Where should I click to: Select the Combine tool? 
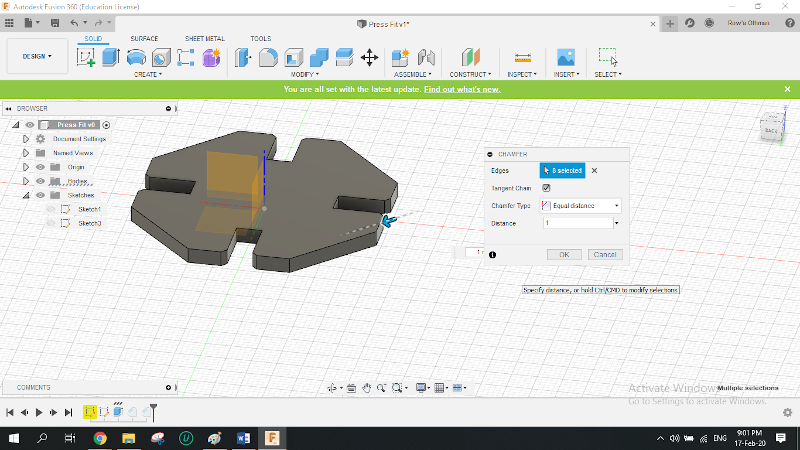[319, 57]
